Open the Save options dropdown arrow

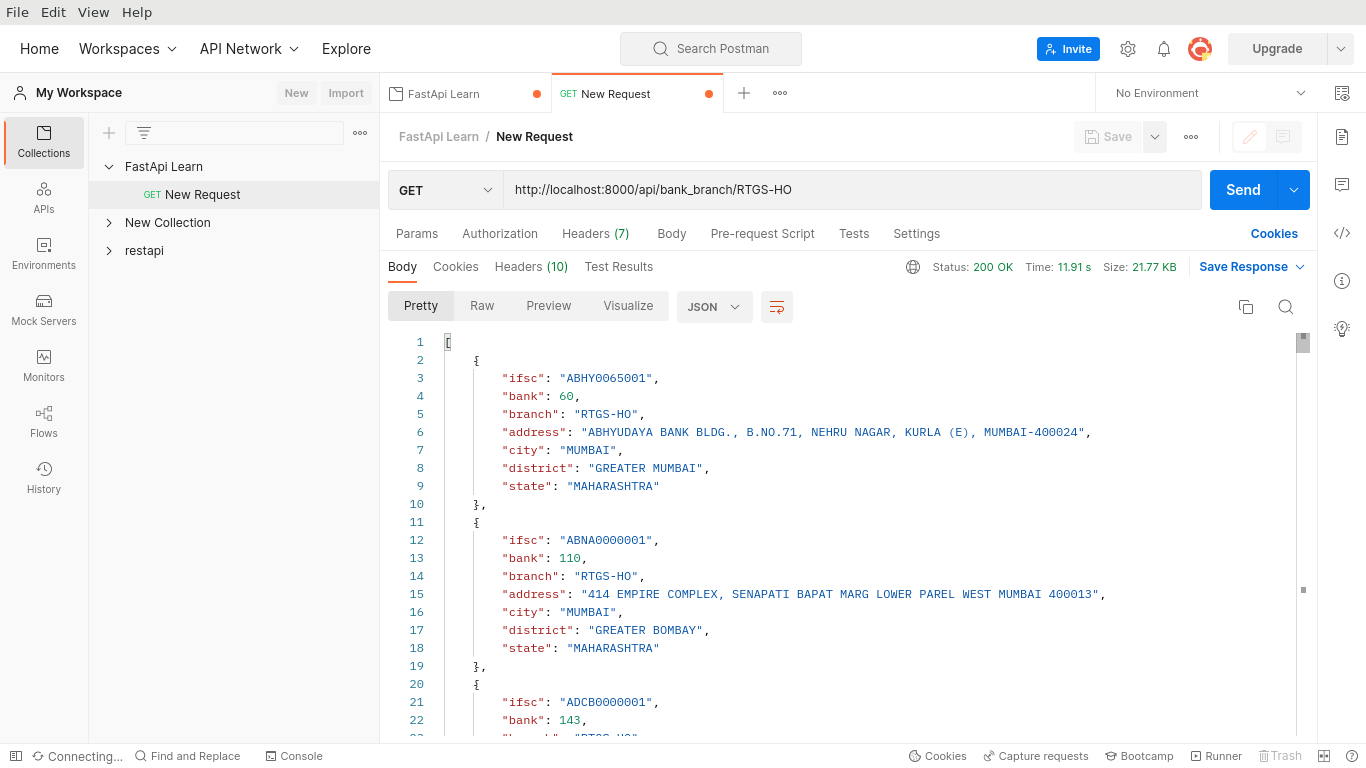pos(1155,137)
